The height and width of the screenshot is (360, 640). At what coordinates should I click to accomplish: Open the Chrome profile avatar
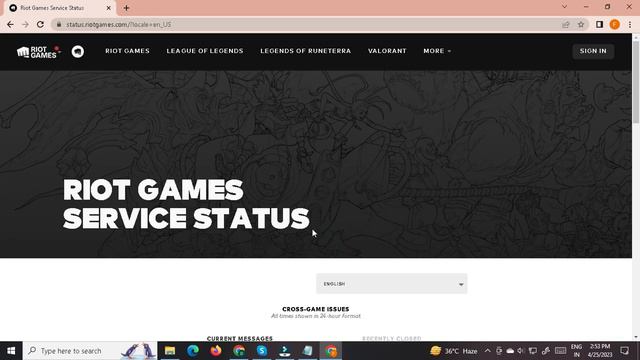pyautogui.click(x=615, y=24)
